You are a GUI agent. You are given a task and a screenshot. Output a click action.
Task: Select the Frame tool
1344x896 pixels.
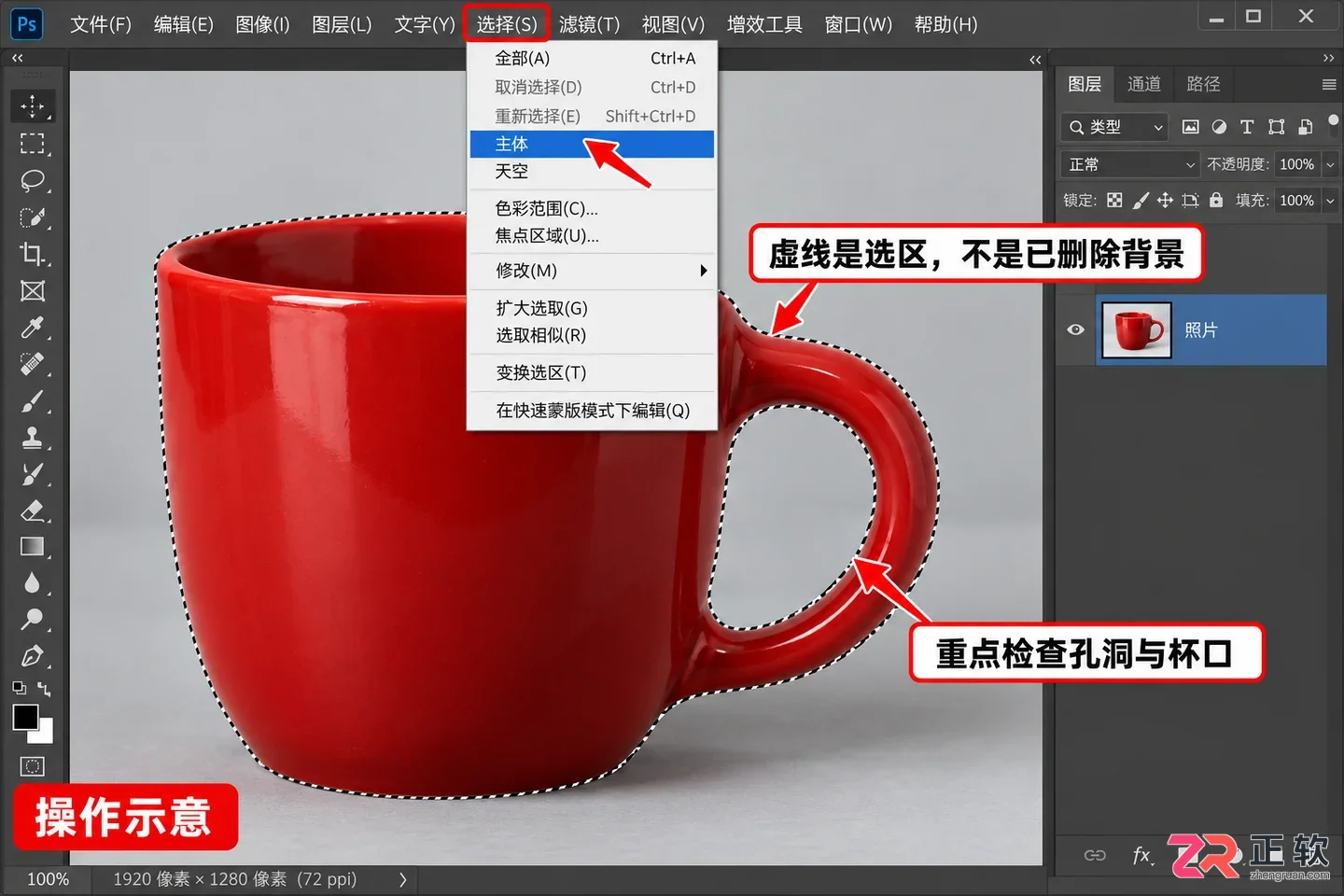pos(33,291)
